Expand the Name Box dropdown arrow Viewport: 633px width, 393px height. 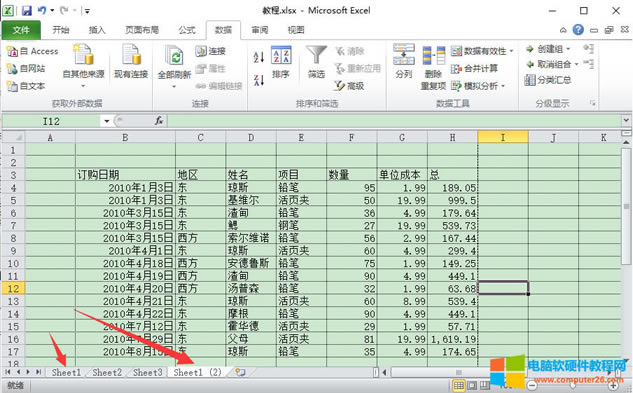tap(107, 121)
